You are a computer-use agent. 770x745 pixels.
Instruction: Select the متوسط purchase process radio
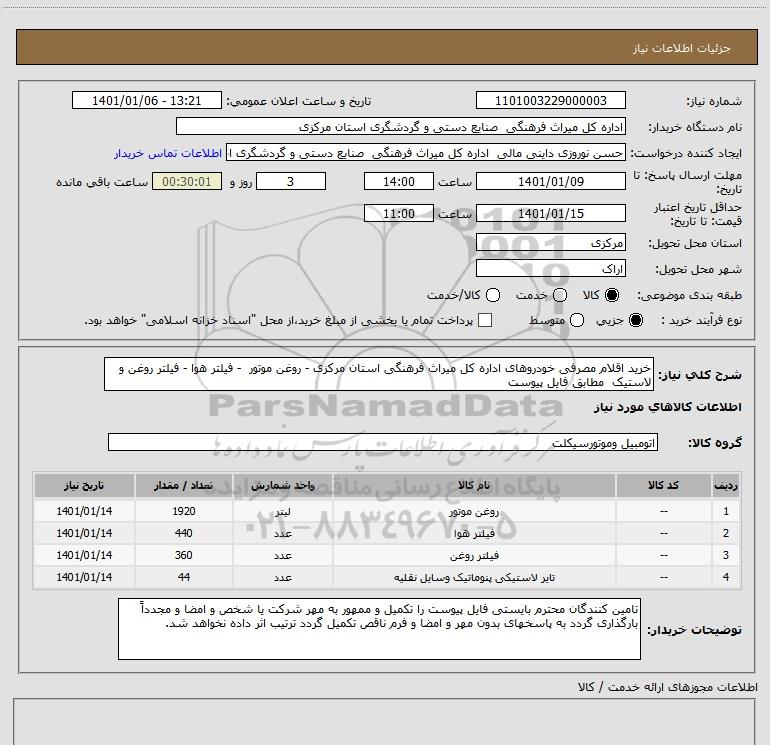tap(577, 320)
